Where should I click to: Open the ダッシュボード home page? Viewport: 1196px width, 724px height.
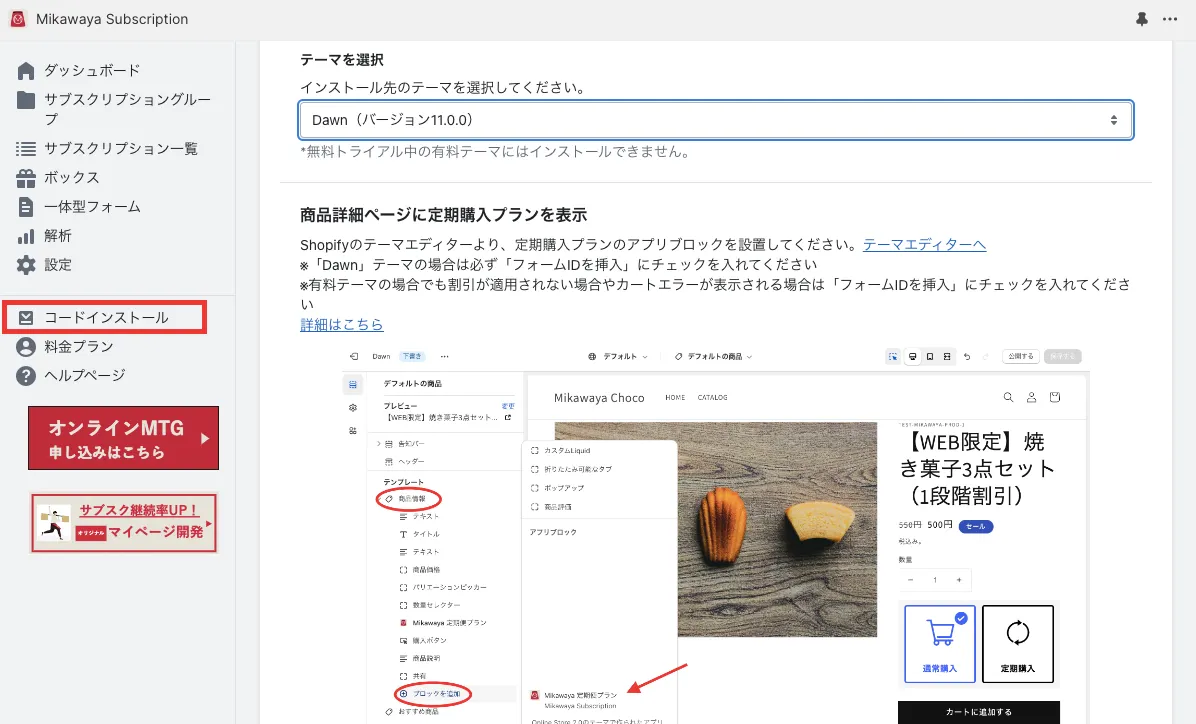tap(79, 70)
